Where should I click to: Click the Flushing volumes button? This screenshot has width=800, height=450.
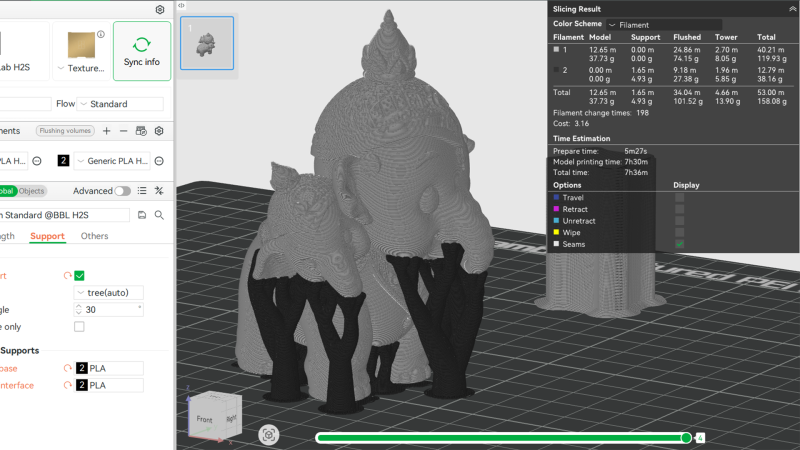65,131
